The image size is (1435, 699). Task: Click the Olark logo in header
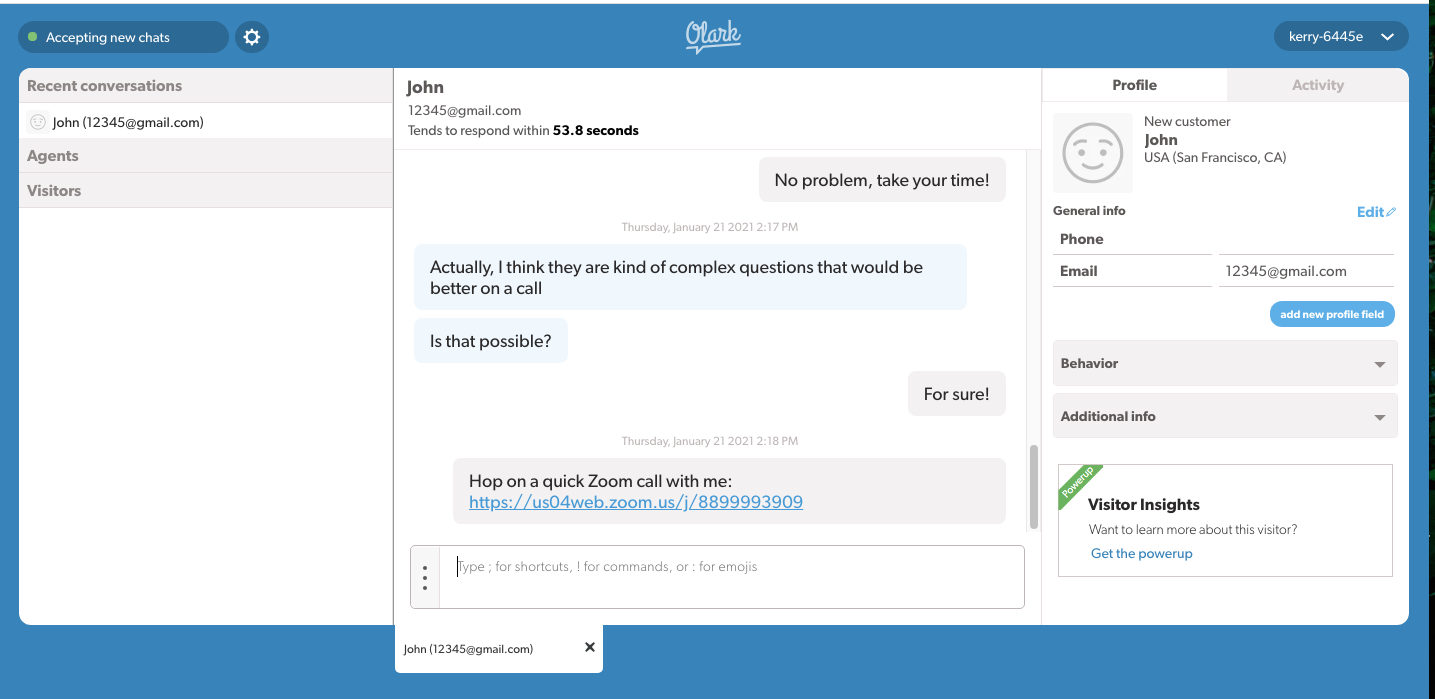pyautogui.click(x=713, y=37)
